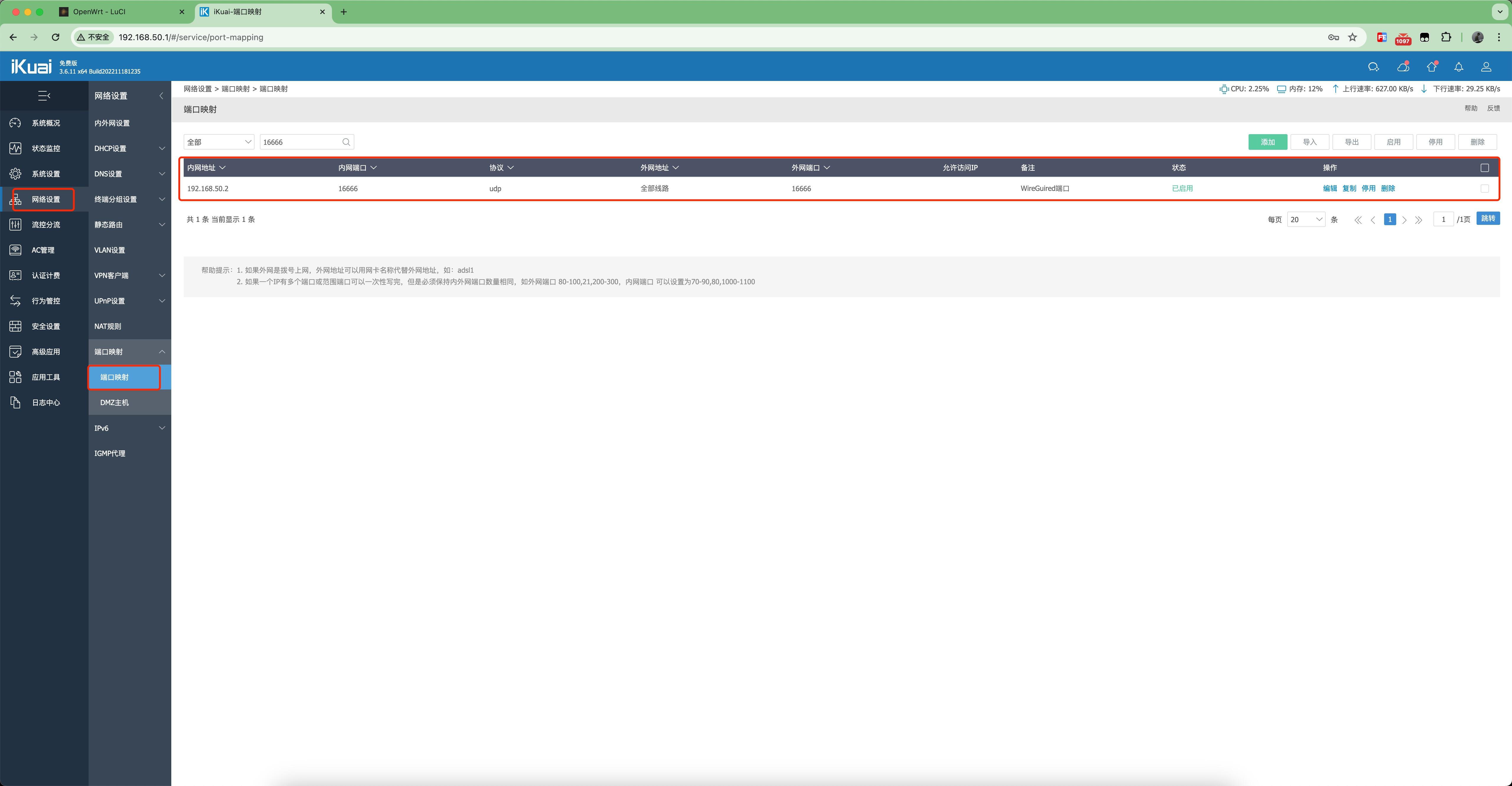
Task: Open 认证计费 icon
Action: click(15, 275)
